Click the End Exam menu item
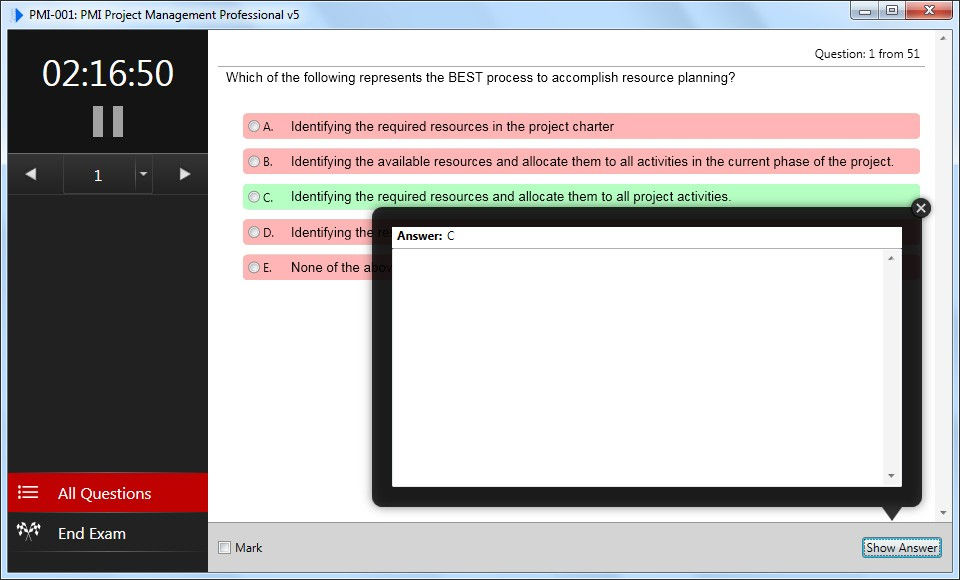This screenshot has height=580, width=960. point(108,533)
